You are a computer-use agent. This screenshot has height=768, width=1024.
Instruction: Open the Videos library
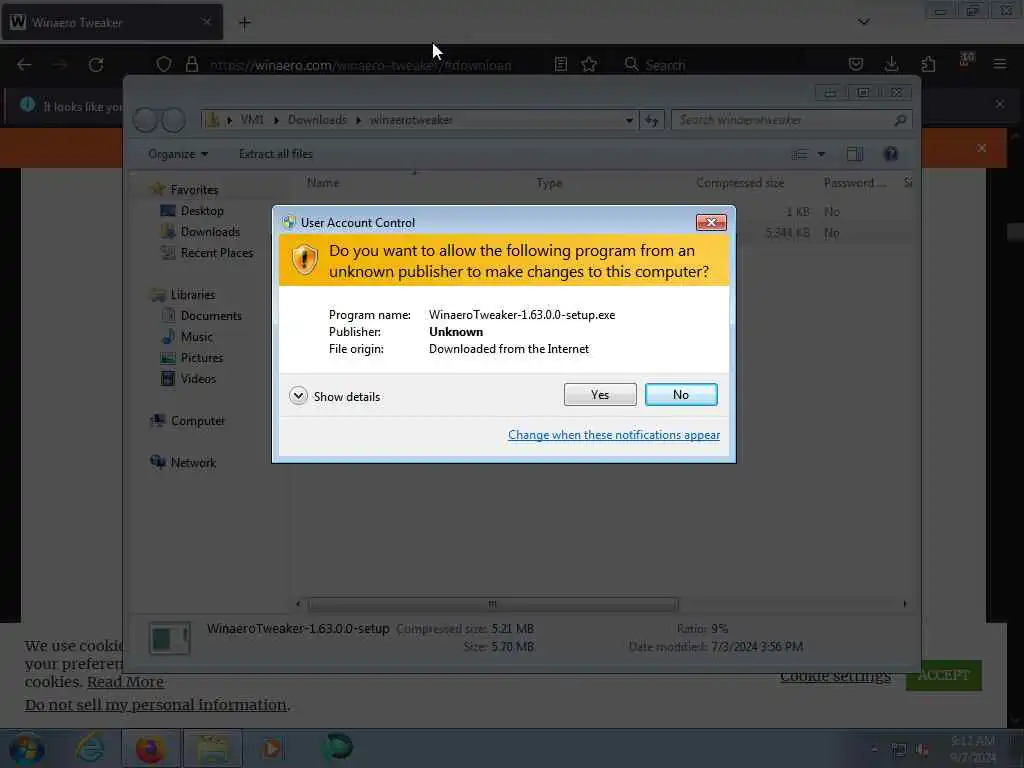click(198, 379)
